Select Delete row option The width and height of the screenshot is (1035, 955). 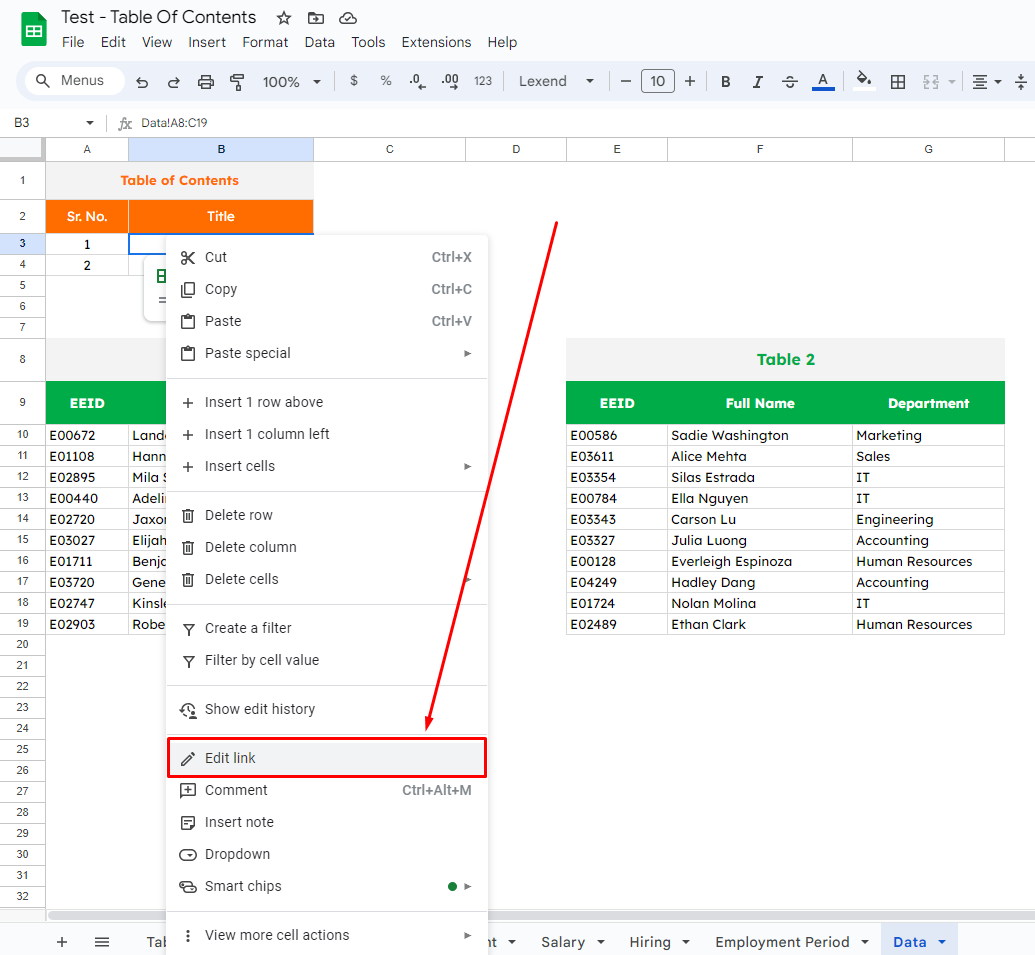327,515
